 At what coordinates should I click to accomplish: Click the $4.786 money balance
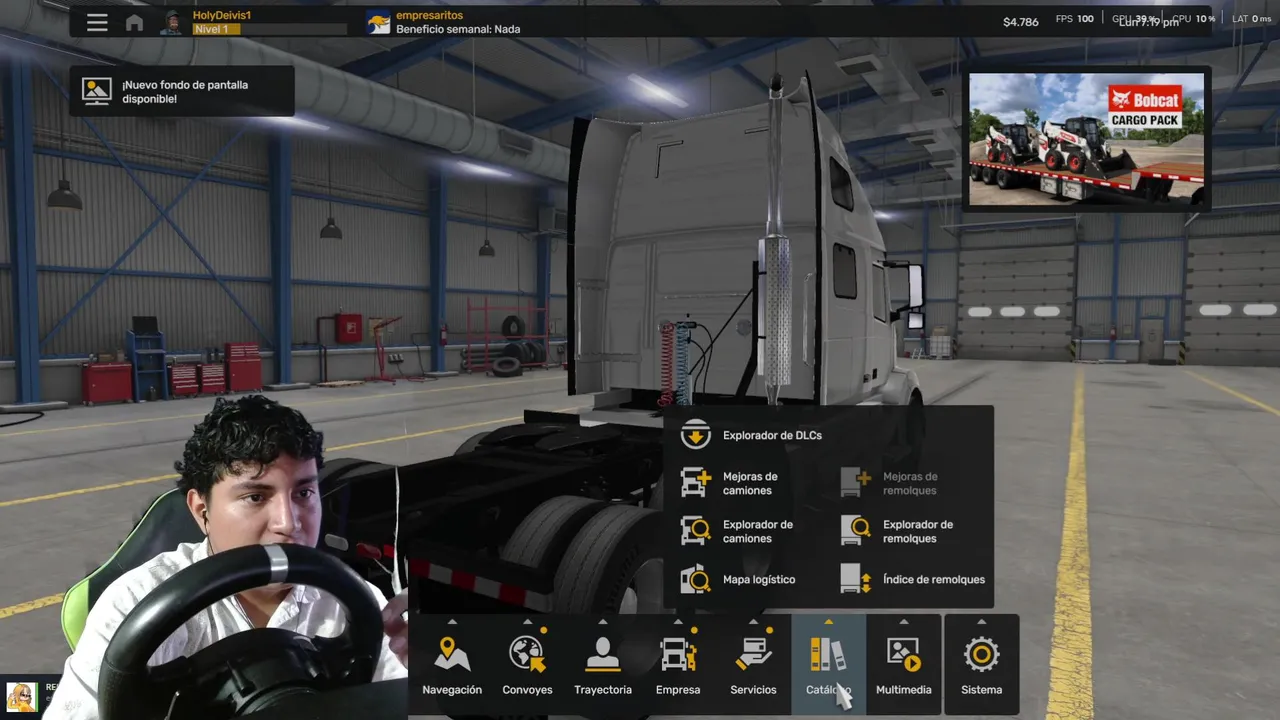coord(1020,22)
